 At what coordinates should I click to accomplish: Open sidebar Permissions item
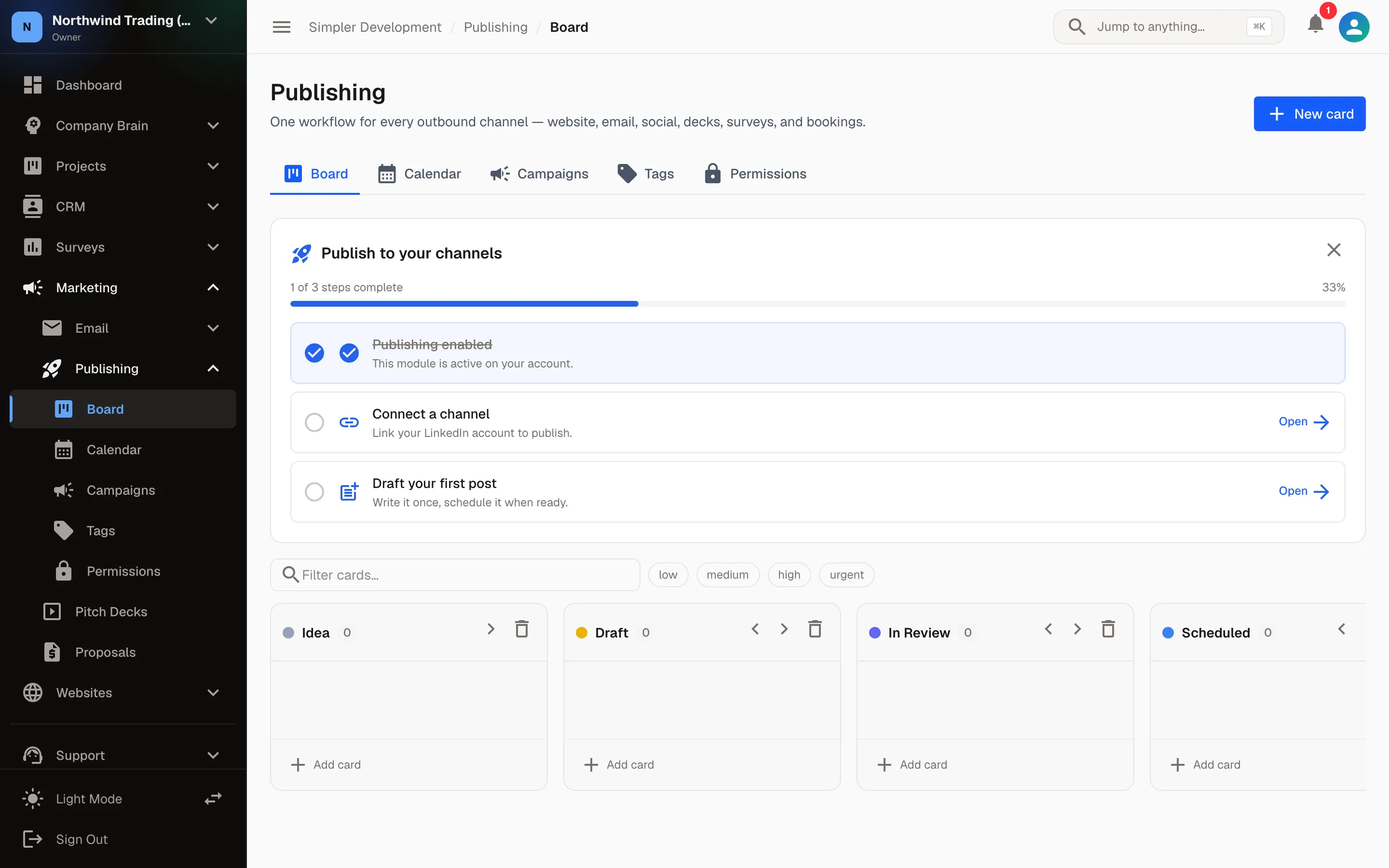pyautogui.click(x=123, y=571)
